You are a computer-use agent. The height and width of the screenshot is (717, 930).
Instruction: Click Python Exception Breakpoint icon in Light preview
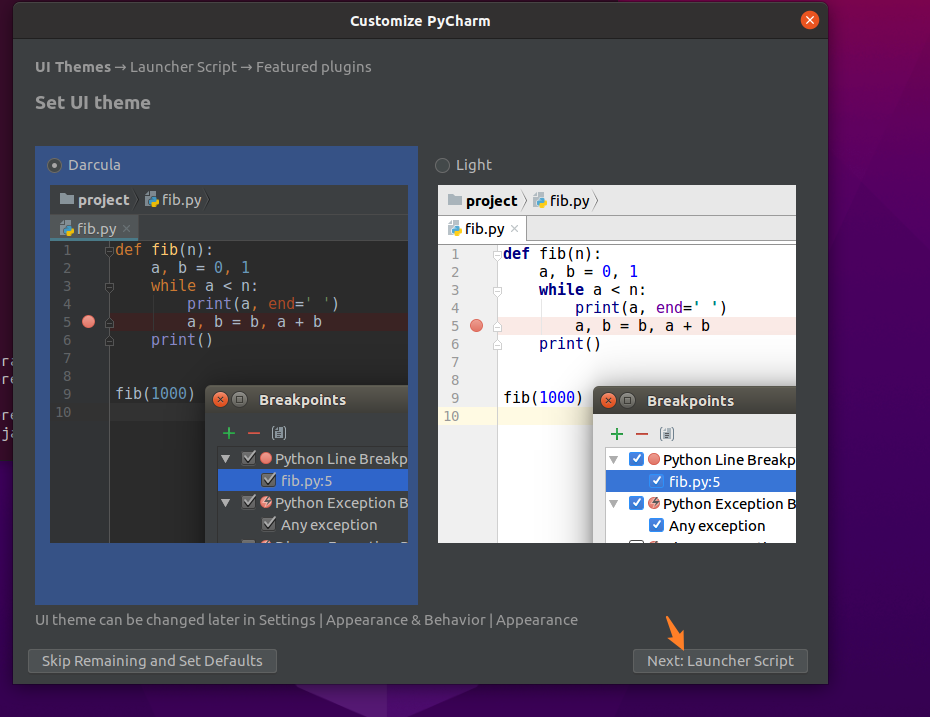coord(654,503)
